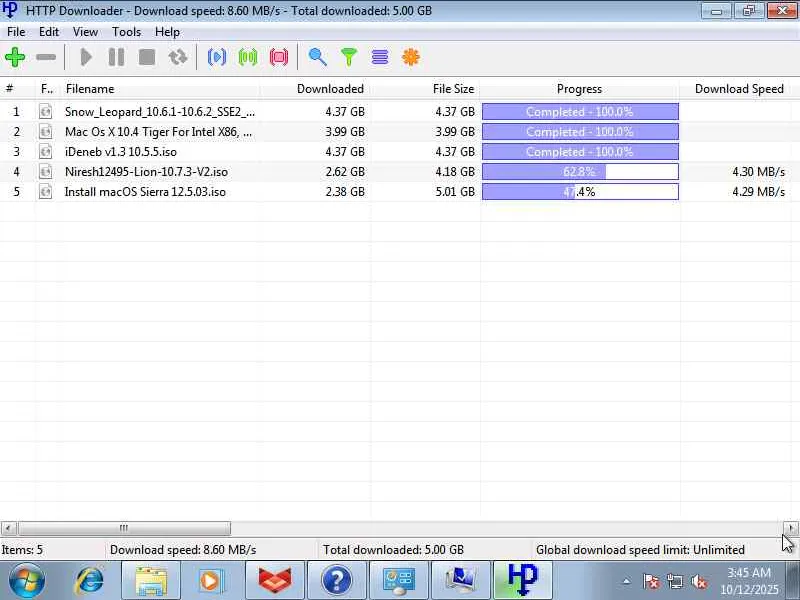Click the green Add URL plus icon
Viewport: 800px width, 600px height.
click(x=15, y=57)
